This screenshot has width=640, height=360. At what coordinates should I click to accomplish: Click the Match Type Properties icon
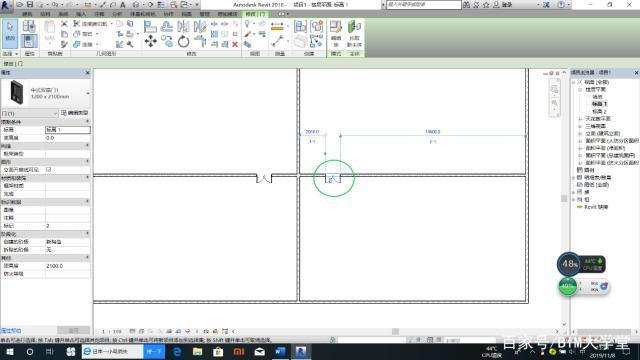(x=64, y=44)
